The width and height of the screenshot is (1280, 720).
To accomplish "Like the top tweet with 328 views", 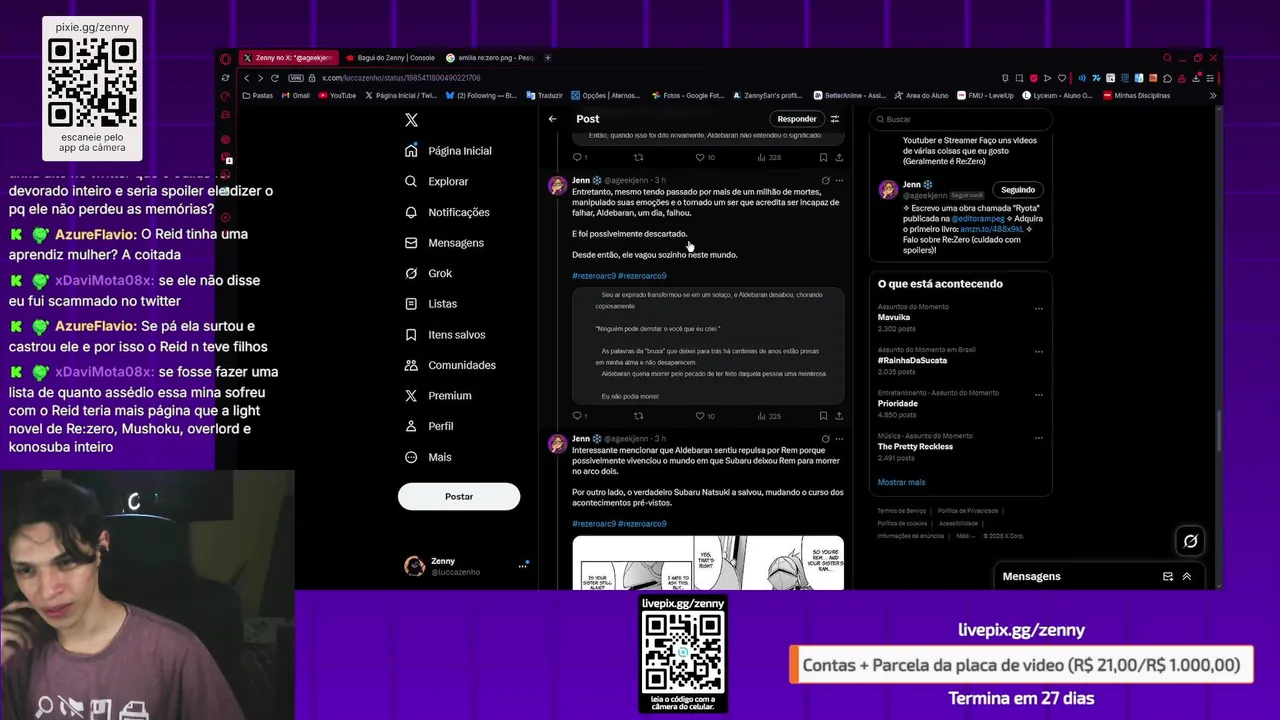I will (705, 157).
